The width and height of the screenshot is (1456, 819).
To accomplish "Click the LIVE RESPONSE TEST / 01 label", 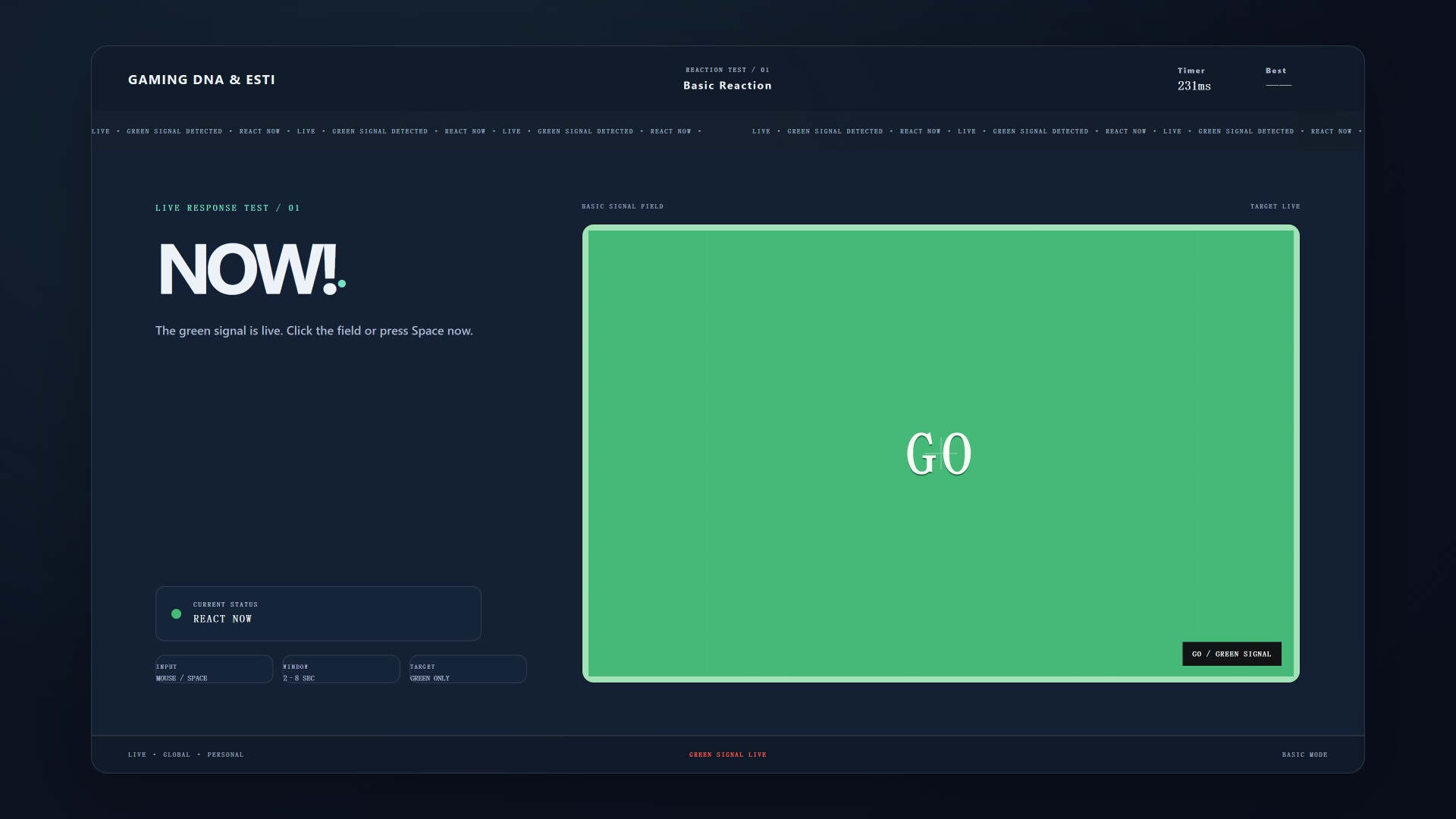I will pyautogui.click(x=227, y=208).
